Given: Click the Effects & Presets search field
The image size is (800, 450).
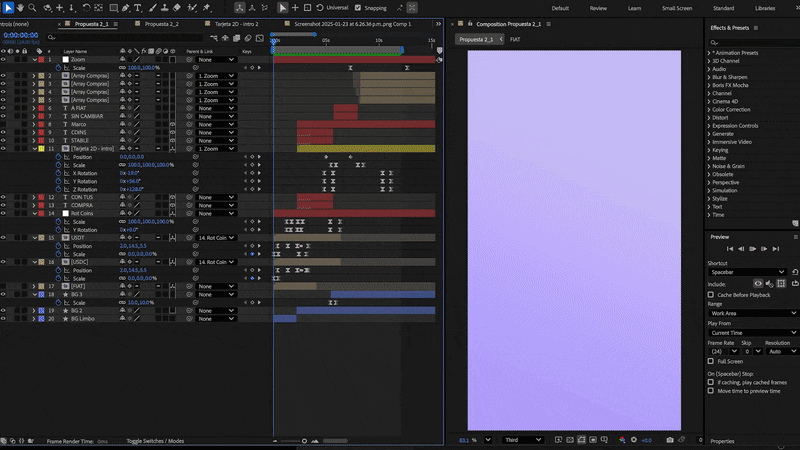Looking at the screenshot, I should click(754, 42).
